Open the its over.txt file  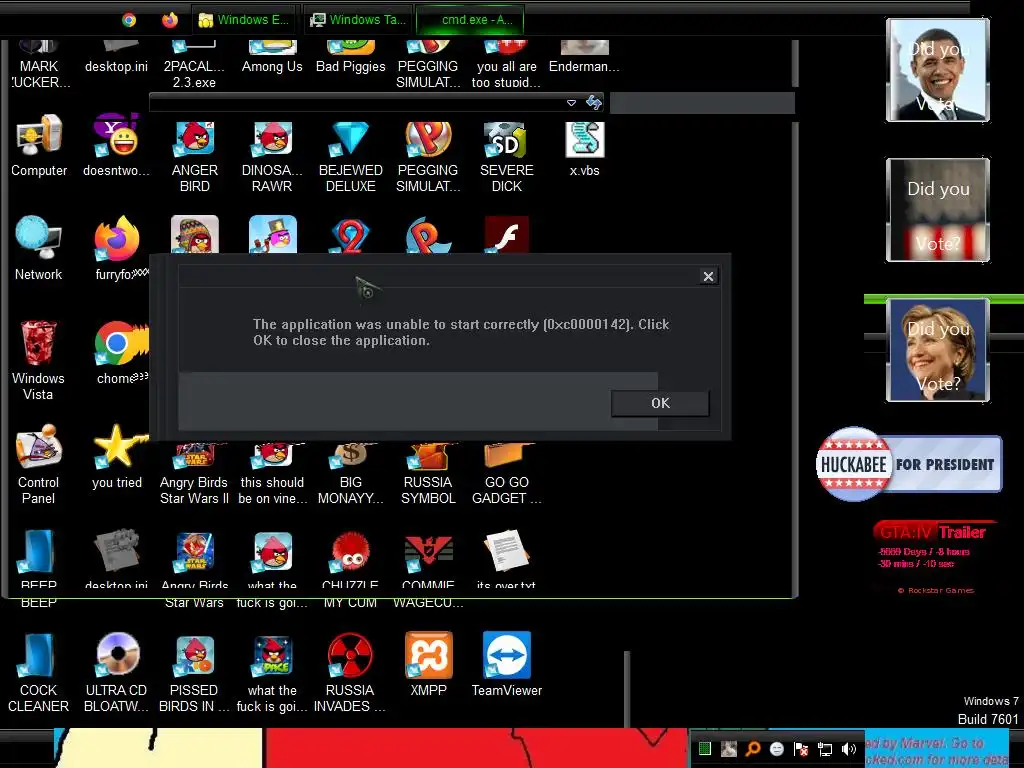click(507, 559)
